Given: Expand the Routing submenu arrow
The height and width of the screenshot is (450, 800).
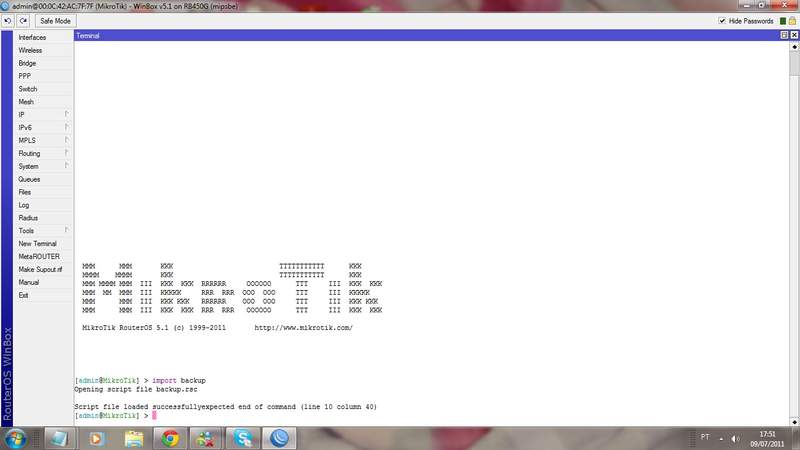Looking at the screenshot, I should tap(67, 153).
